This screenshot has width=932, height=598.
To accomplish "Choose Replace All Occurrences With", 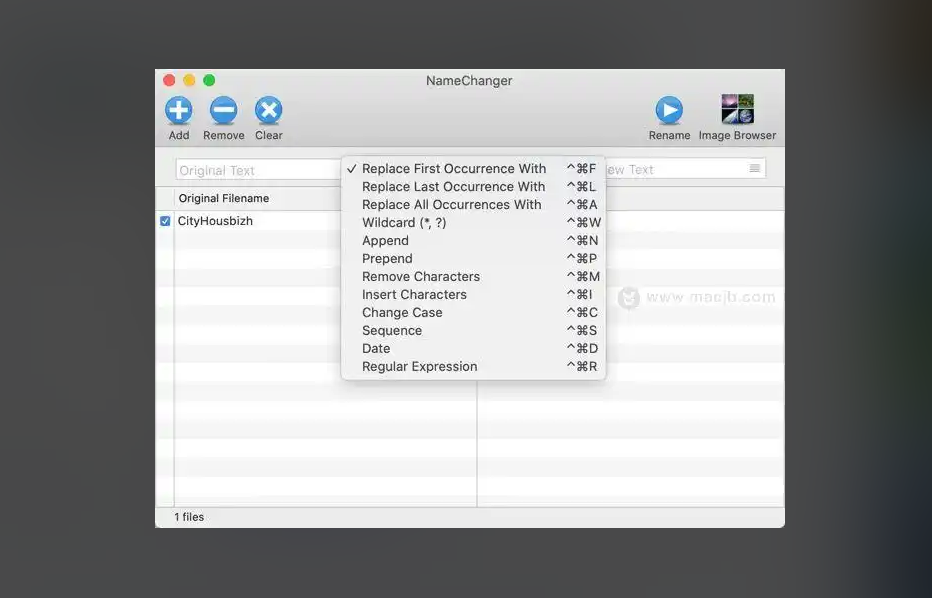I will [x=473, y=204].
